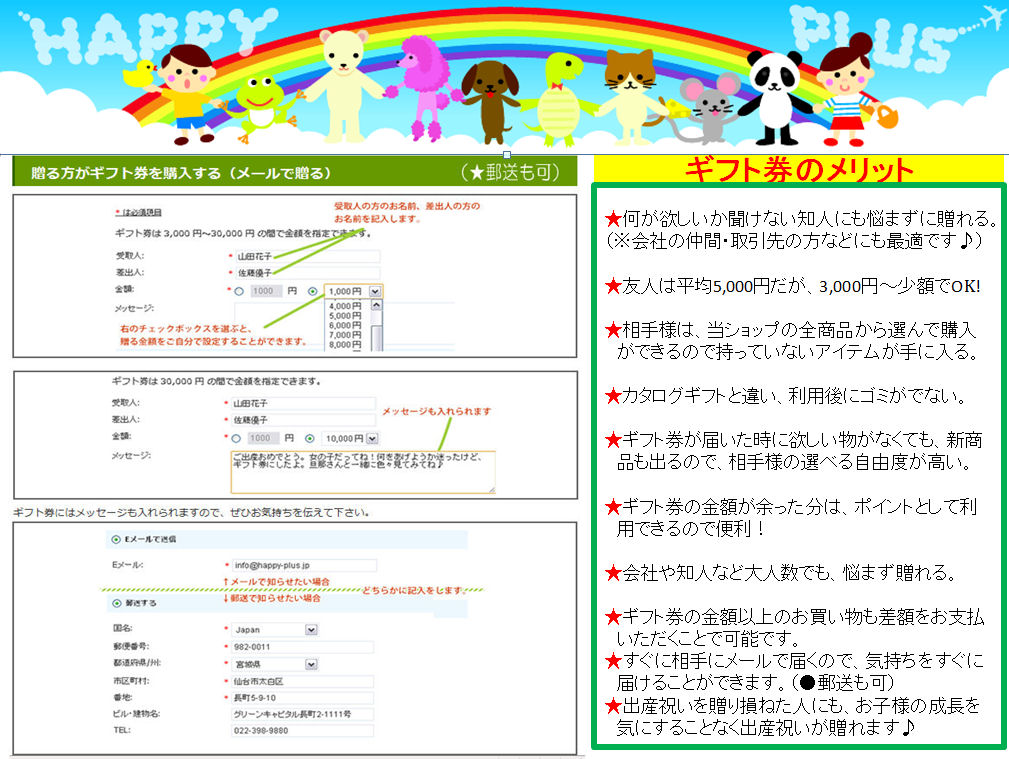1009x759 pixels.
Task: Click the airplane cloud icon
Action: tap(992, 16)
